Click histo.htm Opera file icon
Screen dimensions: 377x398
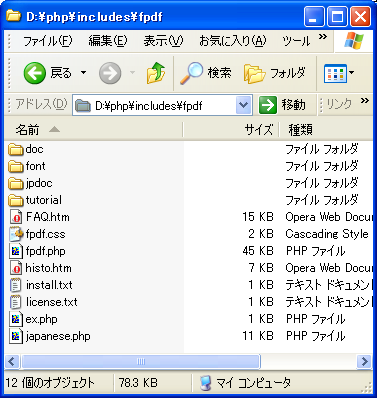point(16,268)
